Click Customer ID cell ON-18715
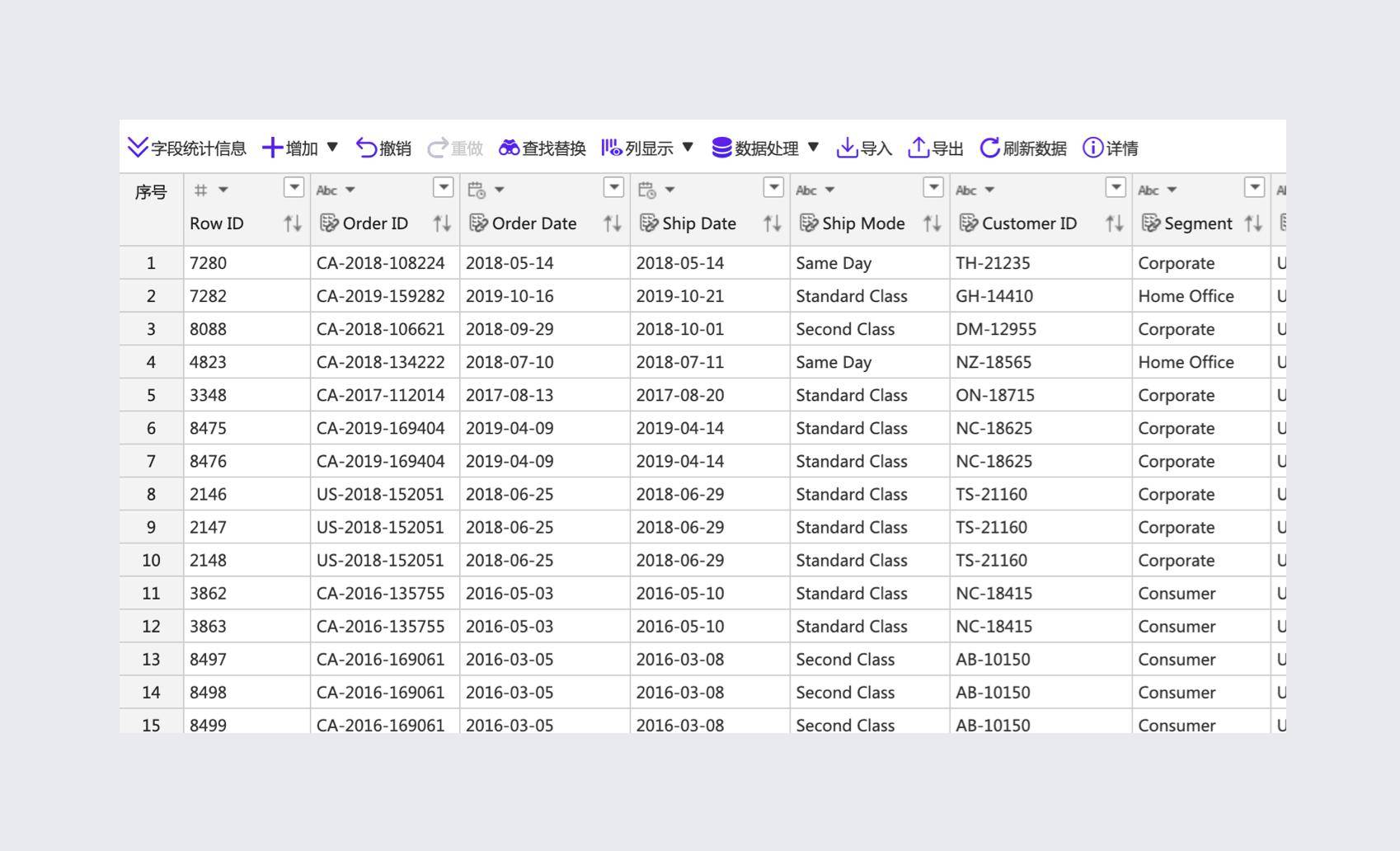 (x=1041, y=395)
